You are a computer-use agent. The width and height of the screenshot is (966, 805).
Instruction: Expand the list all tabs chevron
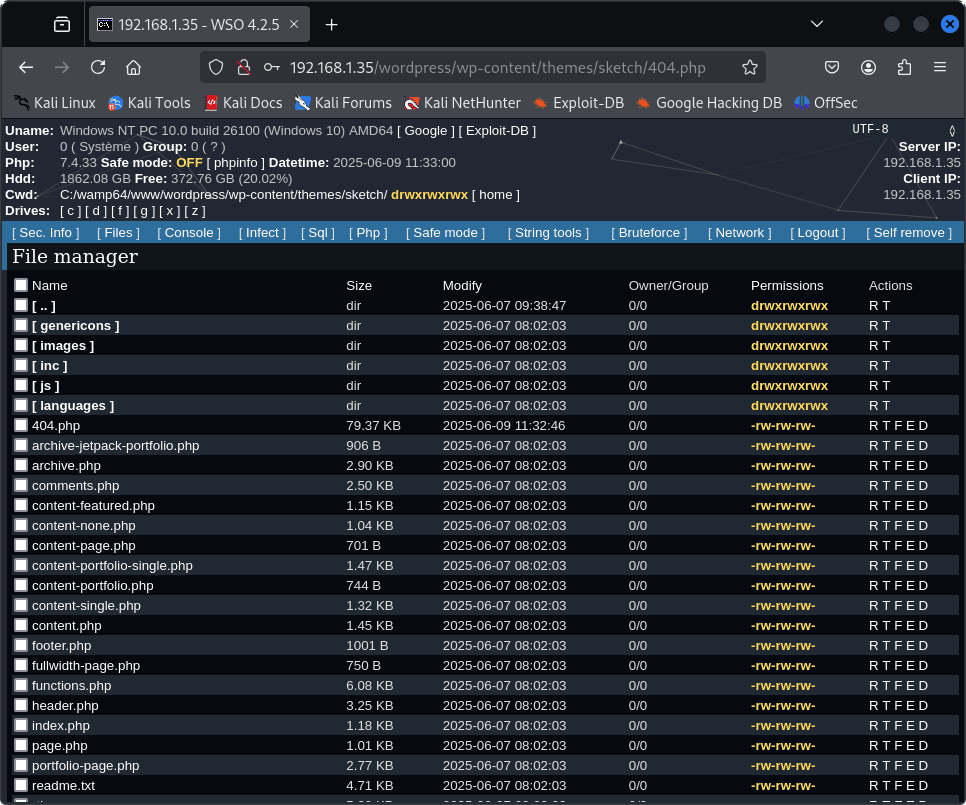click(817, 24)
